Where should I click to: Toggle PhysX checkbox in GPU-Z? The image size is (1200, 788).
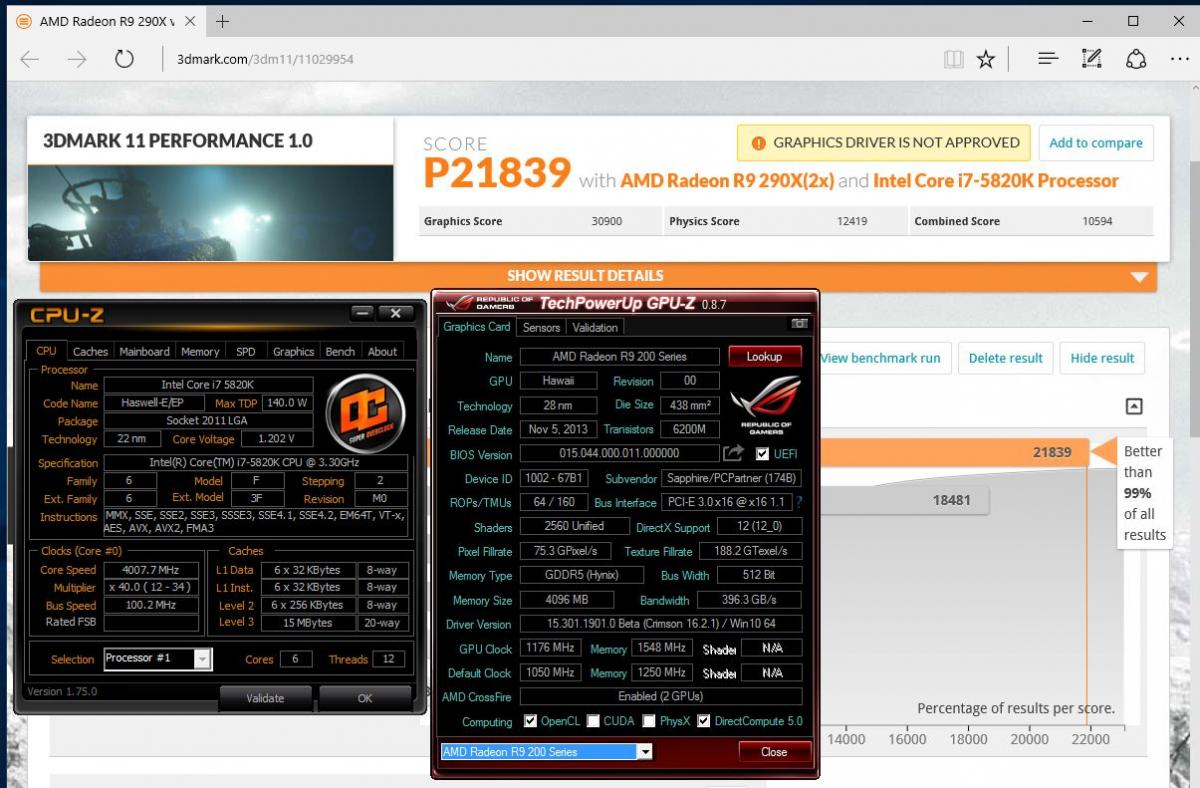click(649, 721)
